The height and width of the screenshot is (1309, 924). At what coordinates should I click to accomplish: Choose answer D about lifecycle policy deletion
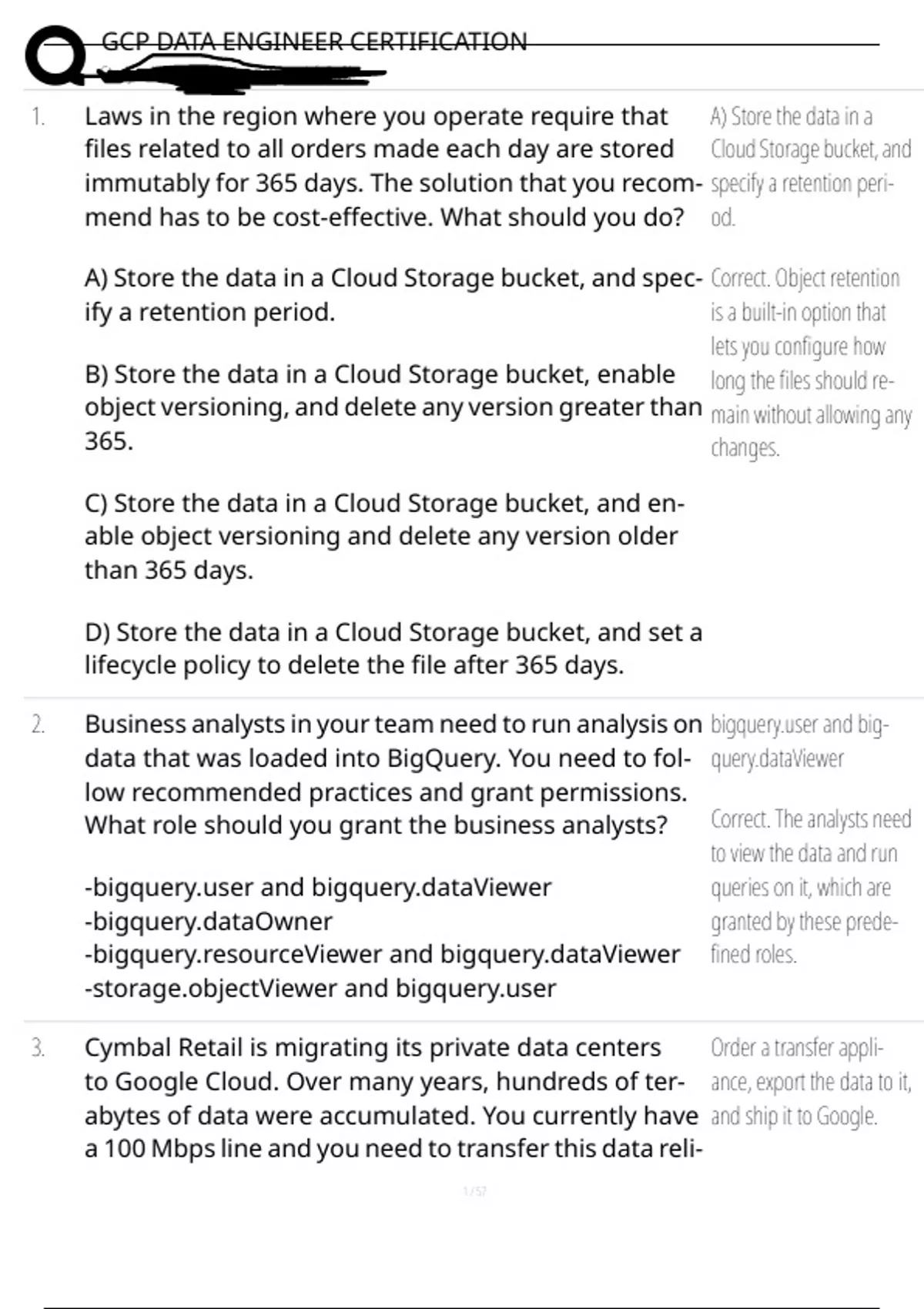tap(393, 648)
